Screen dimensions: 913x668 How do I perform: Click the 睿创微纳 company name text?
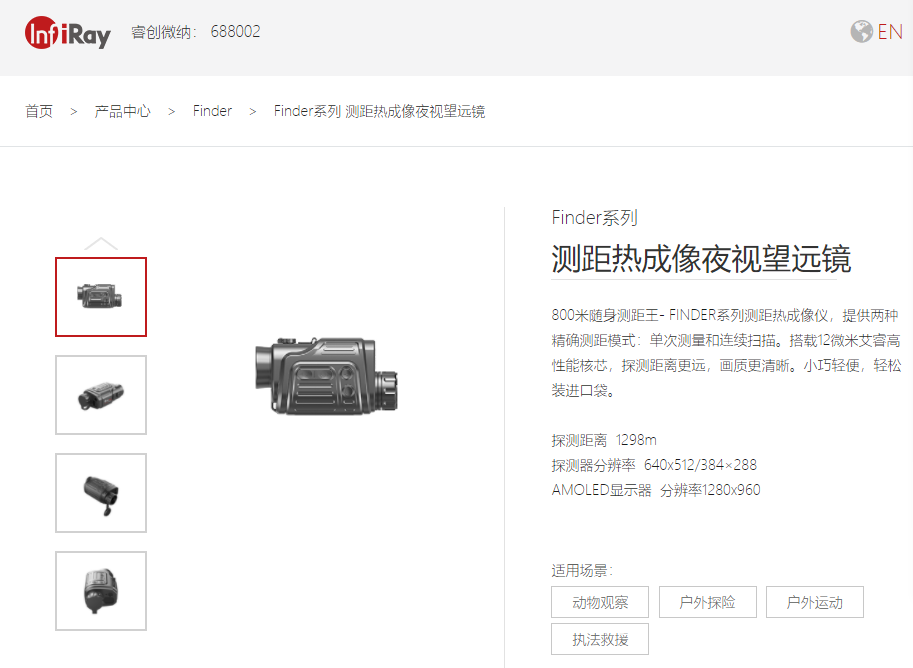pos(164,31)
